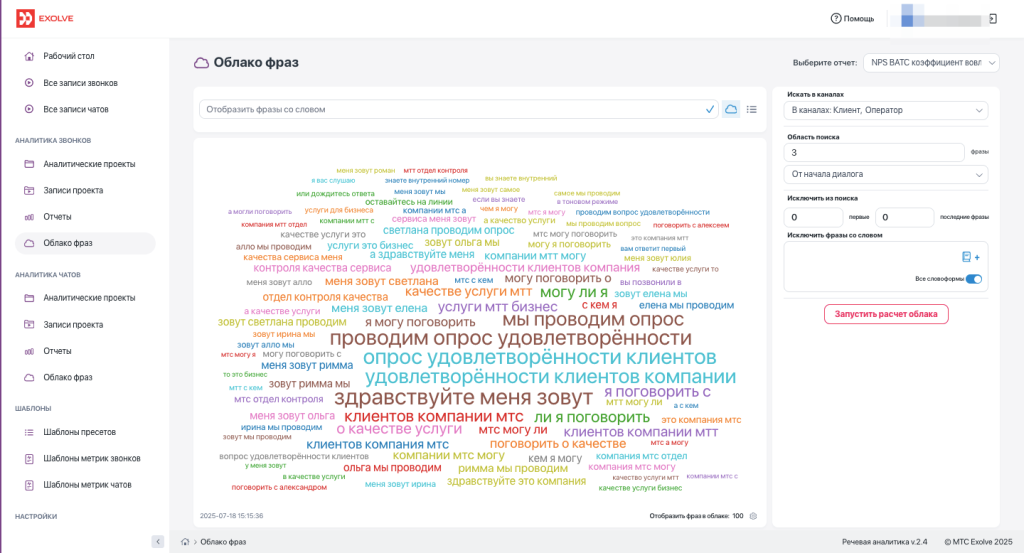Viewport: 1024px width, 553px height.
Task: Click timestamp 2025-07-18 15:15:36
Action: pos(231,516)
